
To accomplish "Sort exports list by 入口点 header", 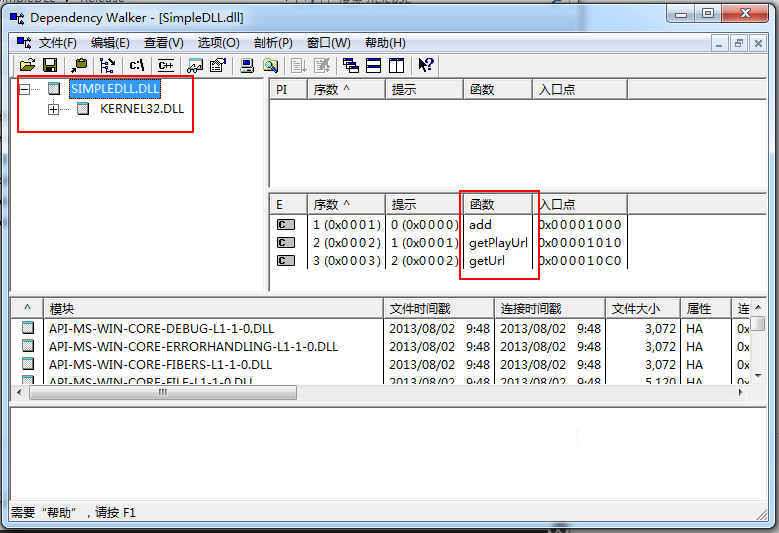I will coord(580,204).
